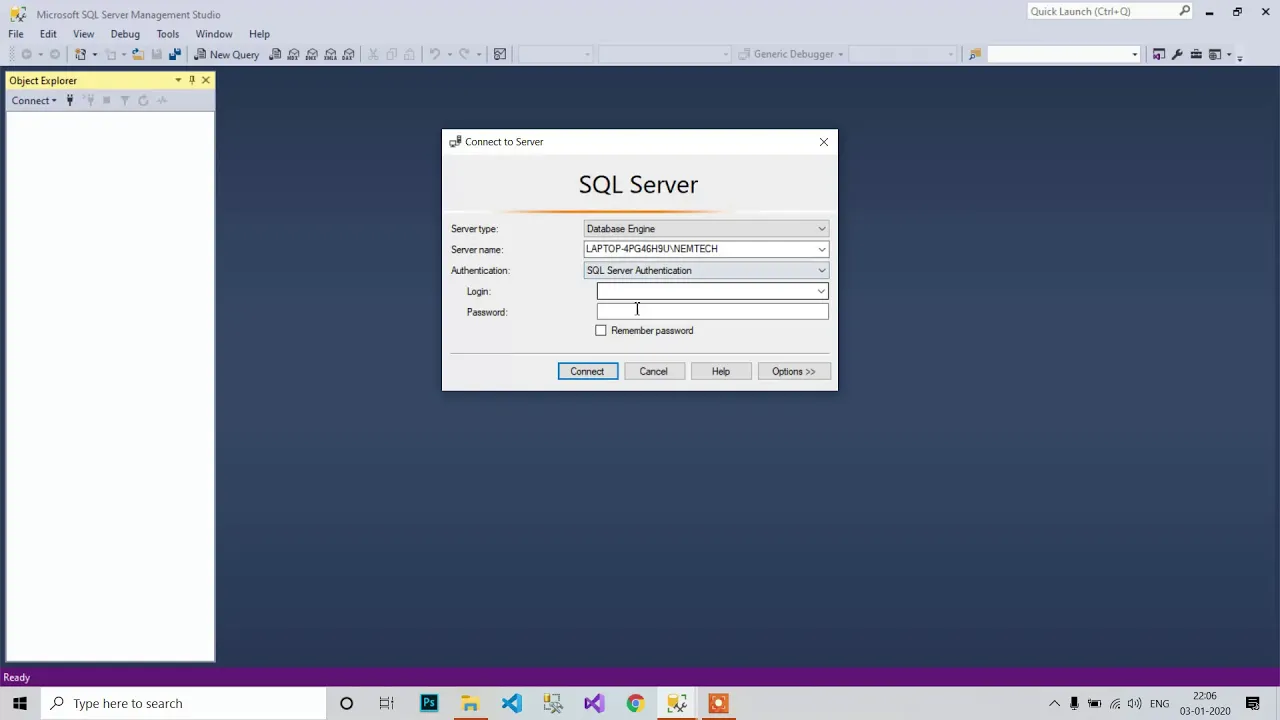Click the Password input field
The width and height of the screenshot is (1280, 720).
tap(712, 312)
